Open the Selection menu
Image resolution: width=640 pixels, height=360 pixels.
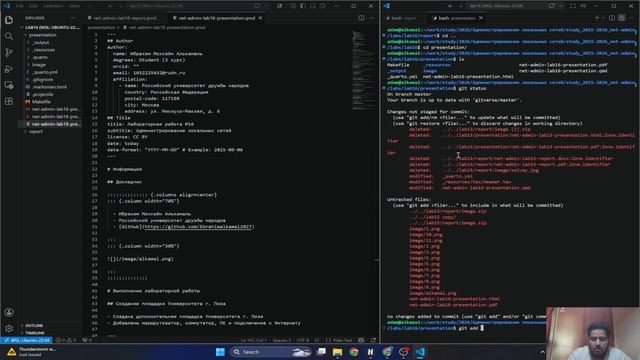pos(53,6)
